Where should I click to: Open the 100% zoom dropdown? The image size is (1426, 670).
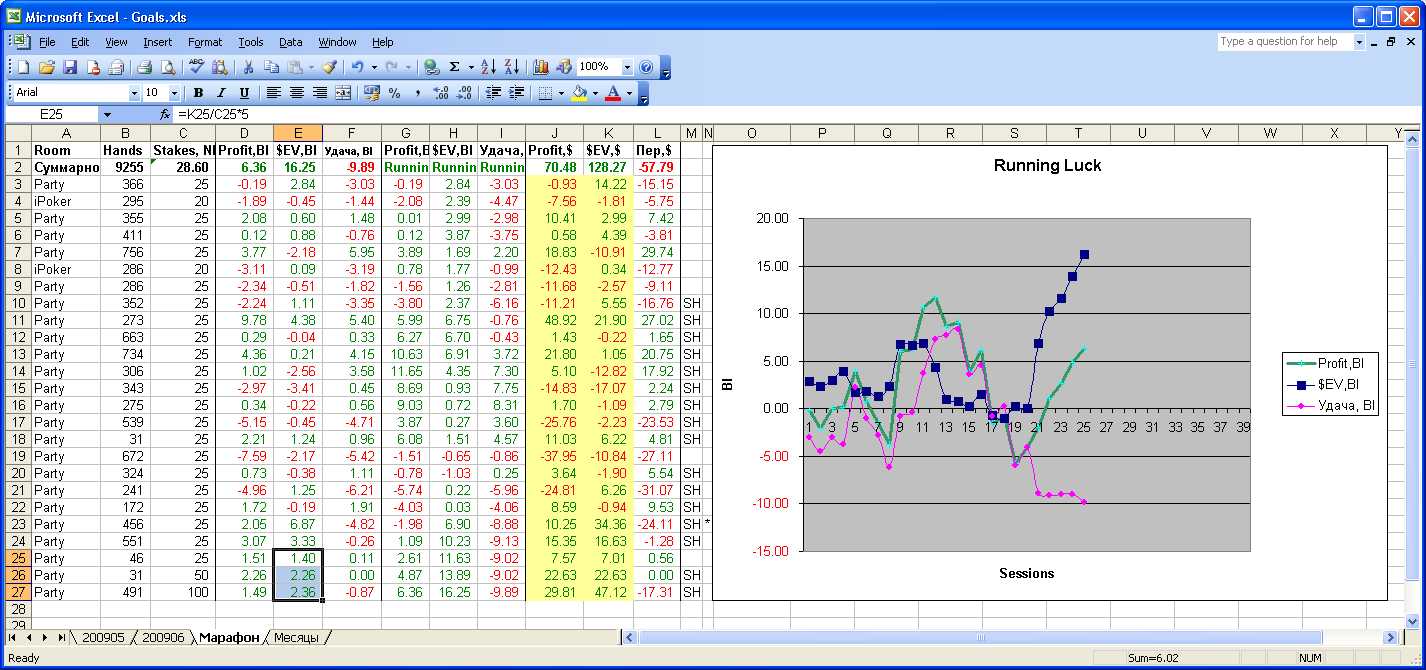pyautogui.click(x=627, y=67)
